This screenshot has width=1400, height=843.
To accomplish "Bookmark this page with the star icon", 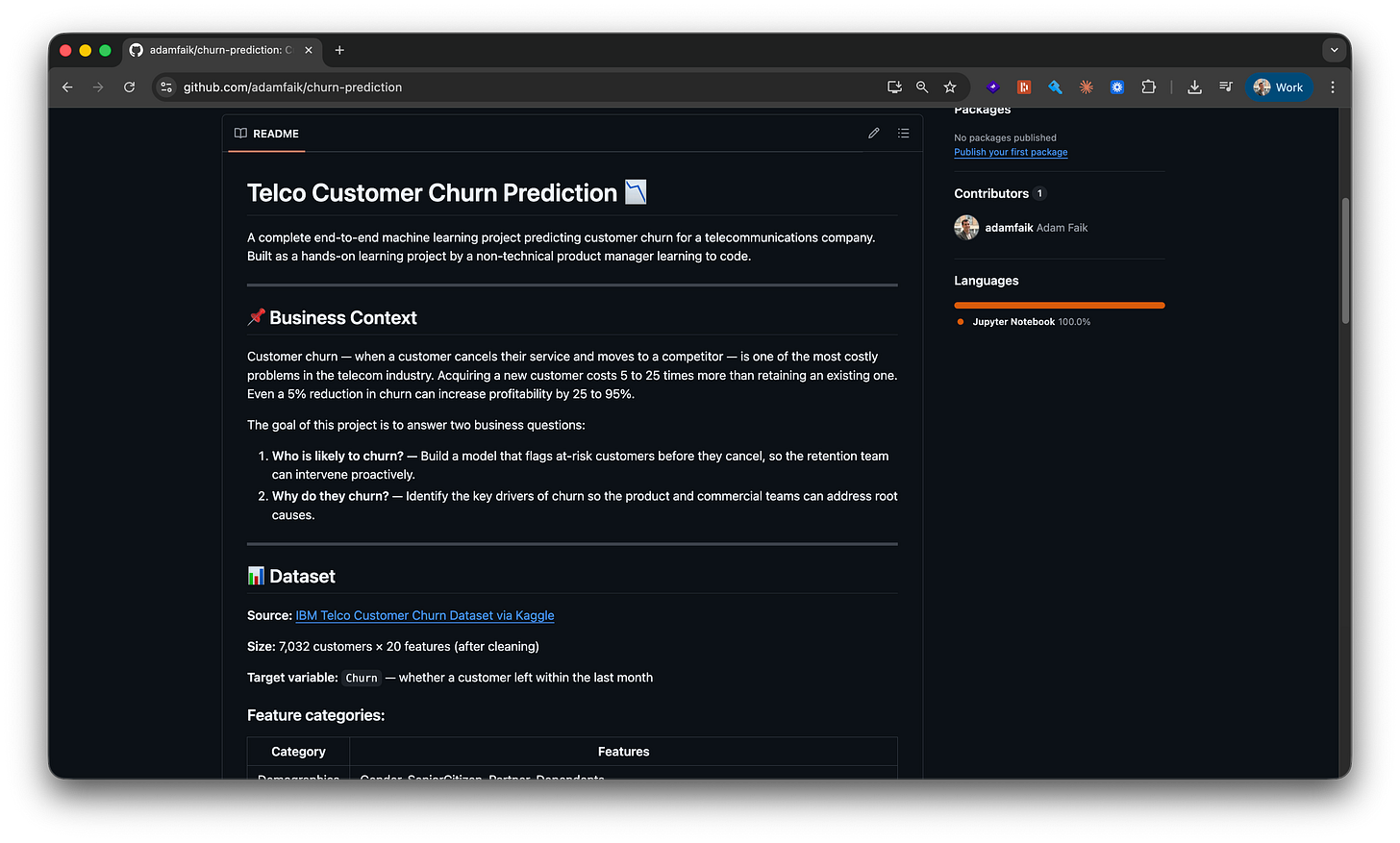I will tap(950, 87).
